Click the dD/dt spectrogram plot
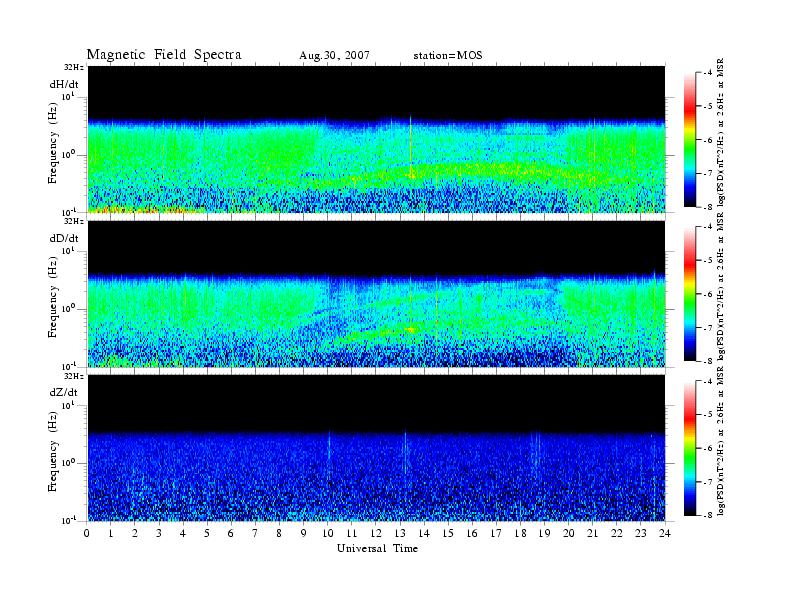This screenshot has height=612, width=792. pos(376,293)
